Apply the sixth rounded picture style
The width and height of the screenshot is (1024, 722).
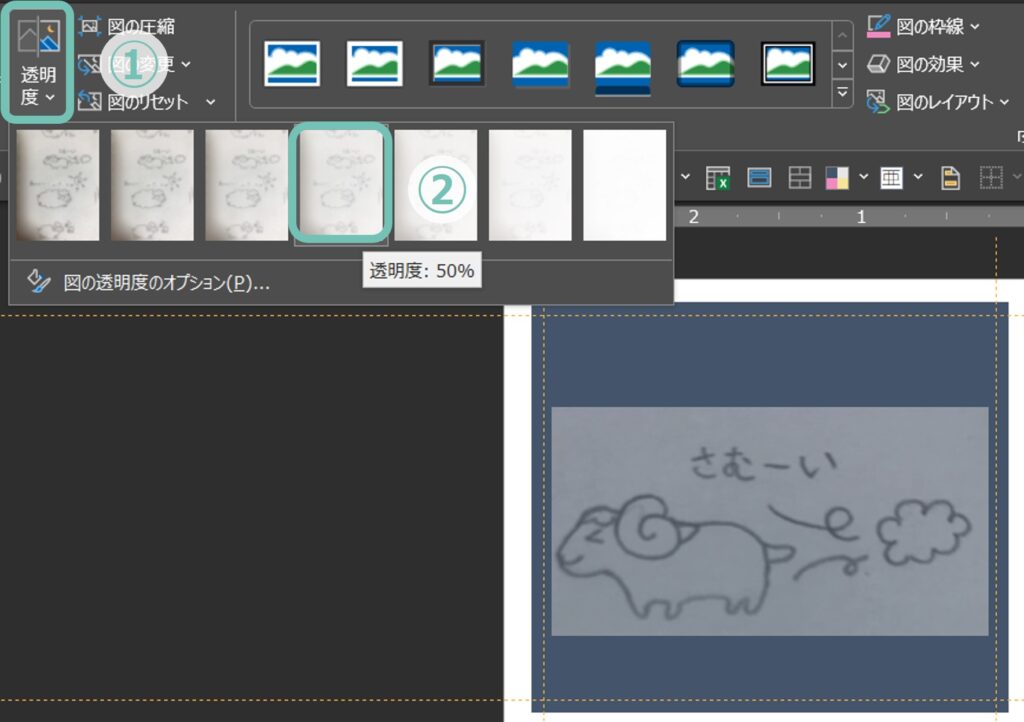point(705,64)
